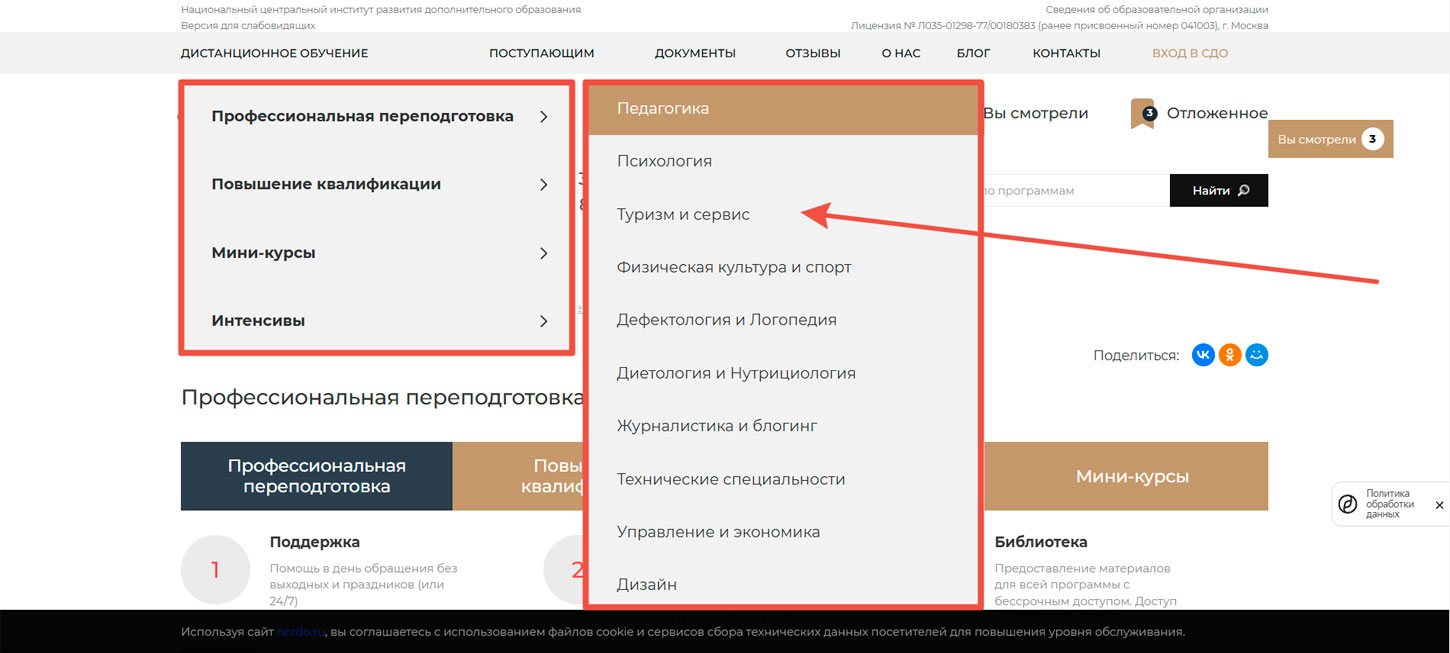Click the number 1 circle badge
The height and width of the screenshot is (653, 1450).
click(215, 570)
